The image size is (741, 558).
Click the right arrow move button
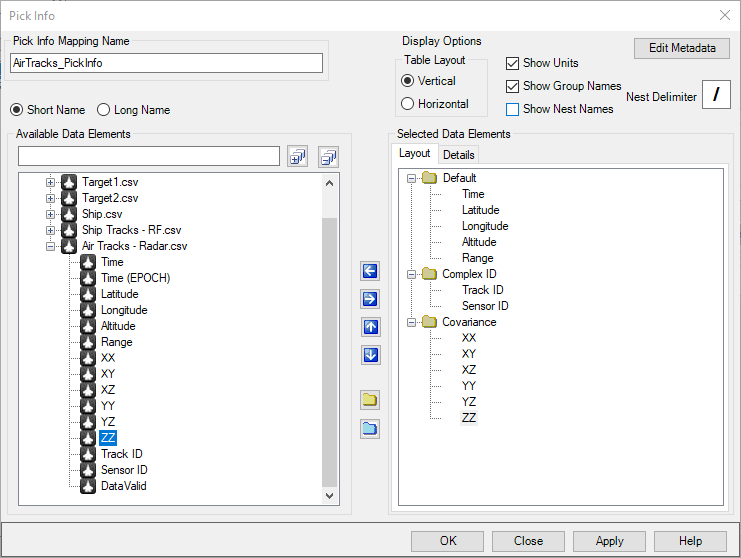[x=370, y=299]
